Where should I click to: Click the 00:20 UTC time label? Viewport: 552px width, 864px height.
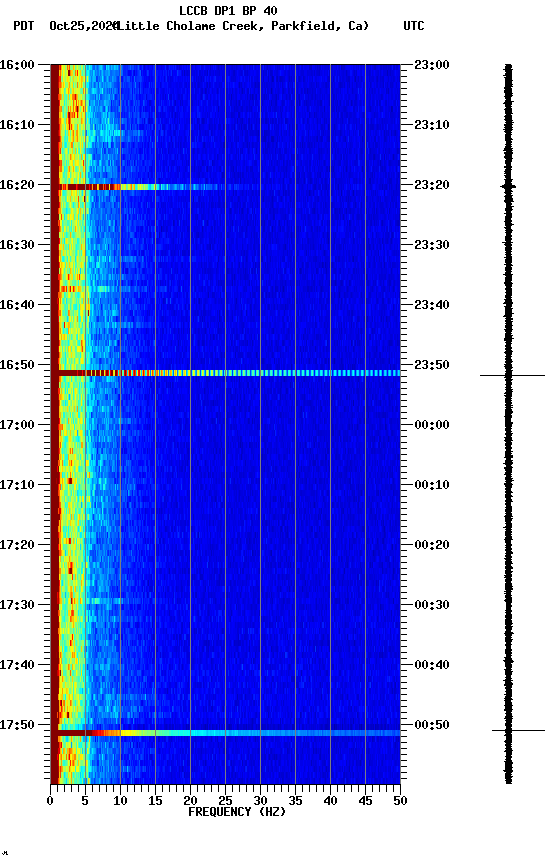point(432,546)
